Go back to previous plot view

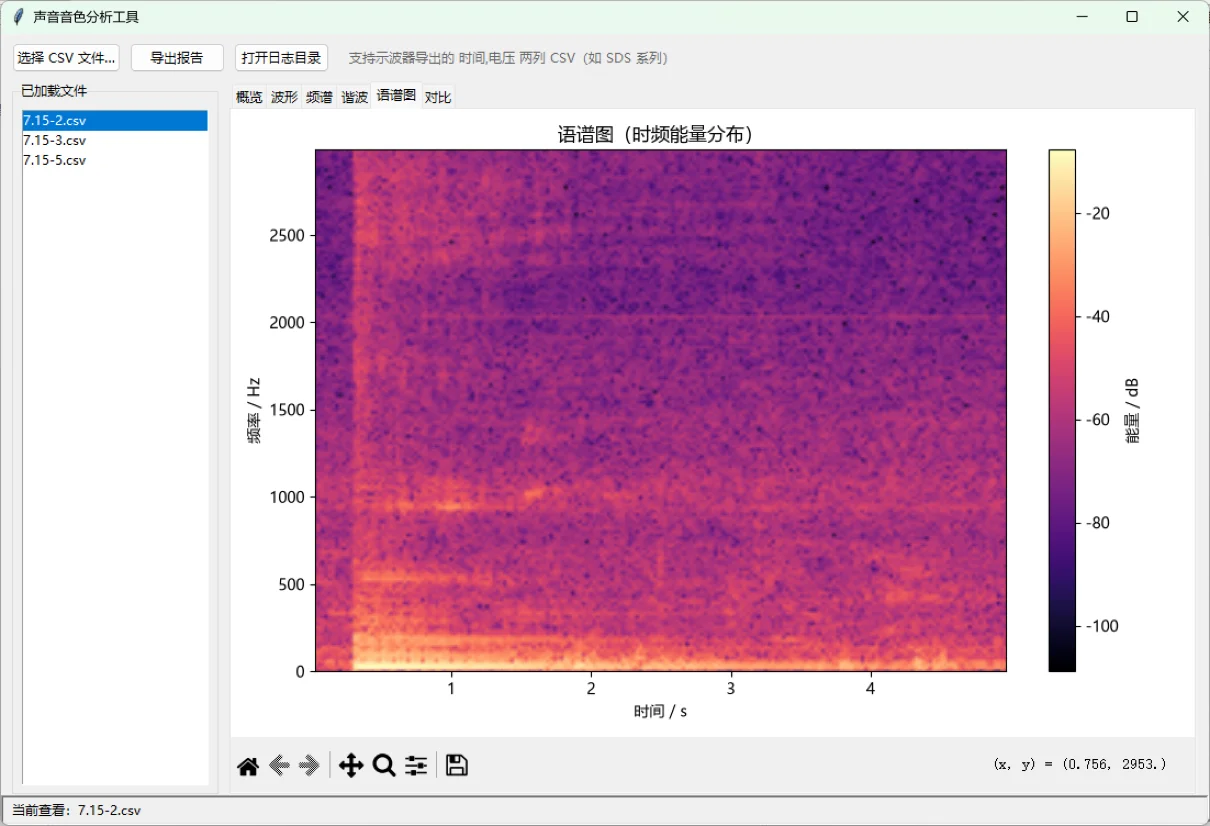279,766
